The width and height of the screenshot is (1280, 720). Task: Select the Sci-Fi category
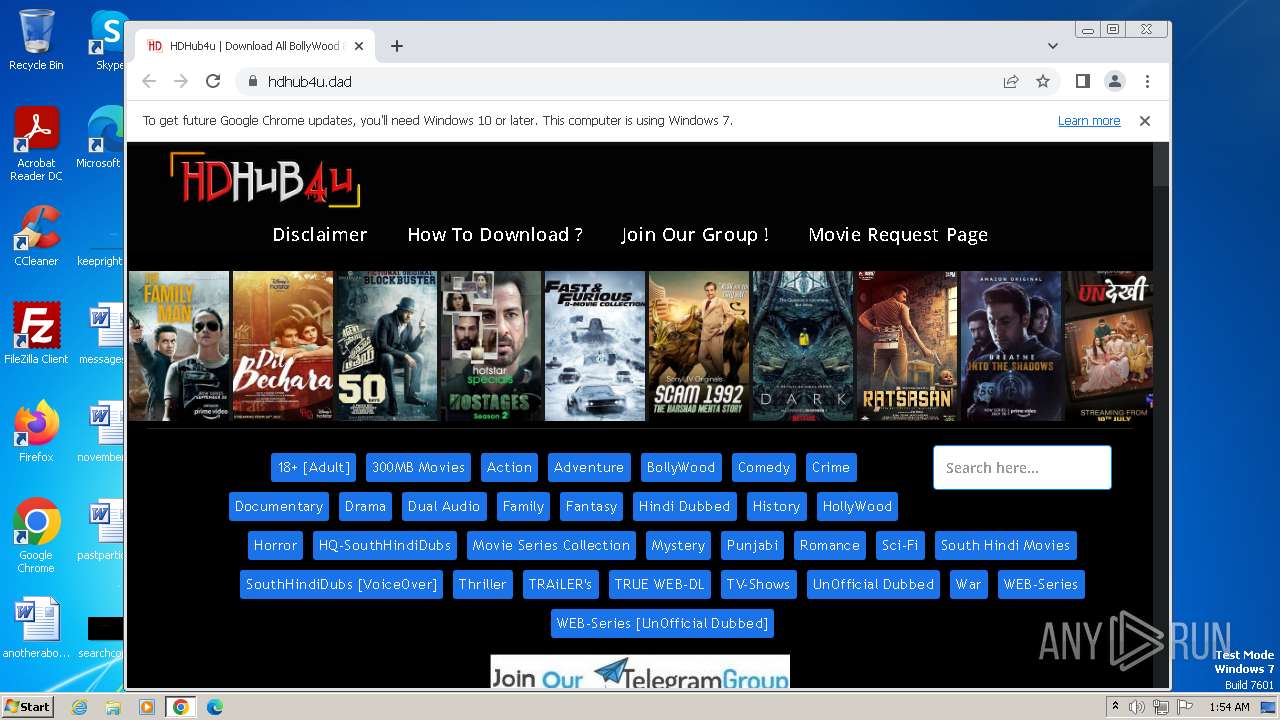[x=900, y=546]
